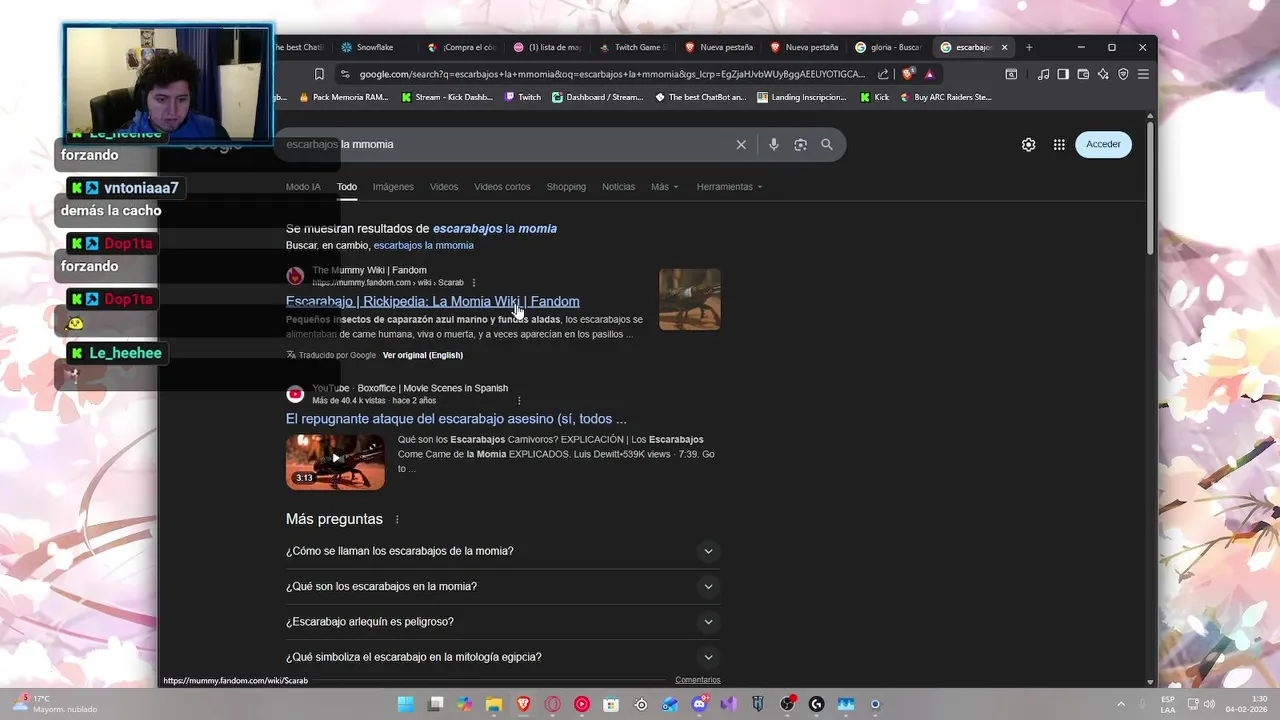Select the Modo IA search tab
The width and height of the screenshot is (1280, 720).
pyautogui.click(x=303, y=187)
